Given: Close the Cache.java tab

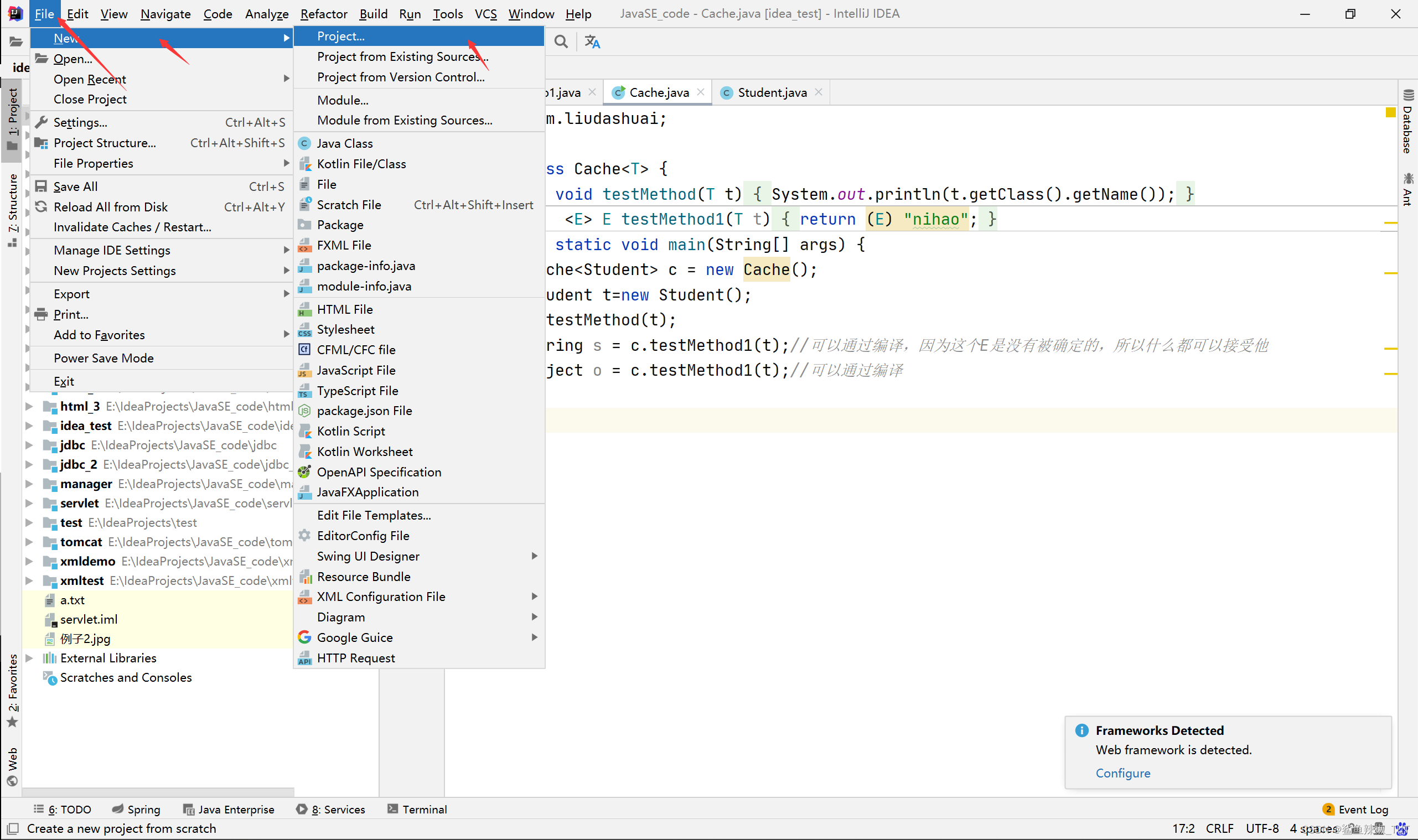Looking at the screenshot, I should click(x=700, y=92).
